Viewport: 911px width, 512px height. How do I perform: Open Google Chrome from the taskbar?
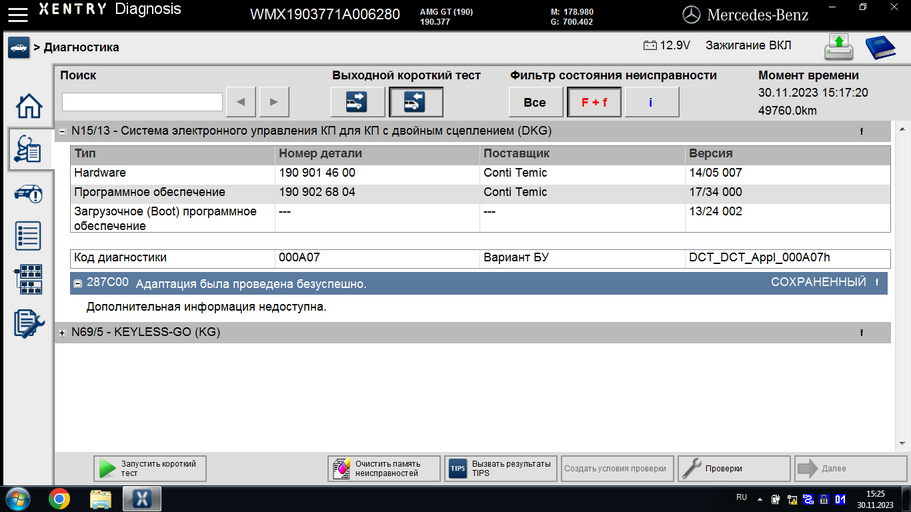pos(59,499)
